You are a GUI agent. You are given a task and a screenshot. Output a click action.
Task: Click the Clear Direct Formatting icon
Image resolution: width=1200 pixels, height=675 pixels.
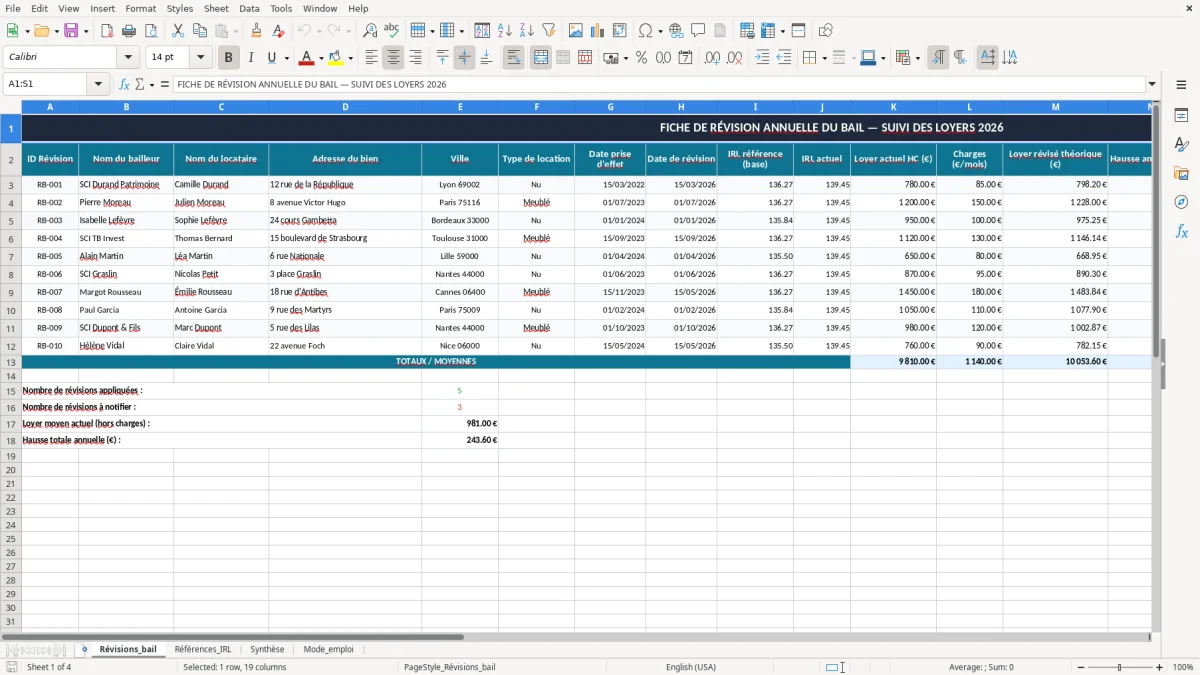pos(278,31)
